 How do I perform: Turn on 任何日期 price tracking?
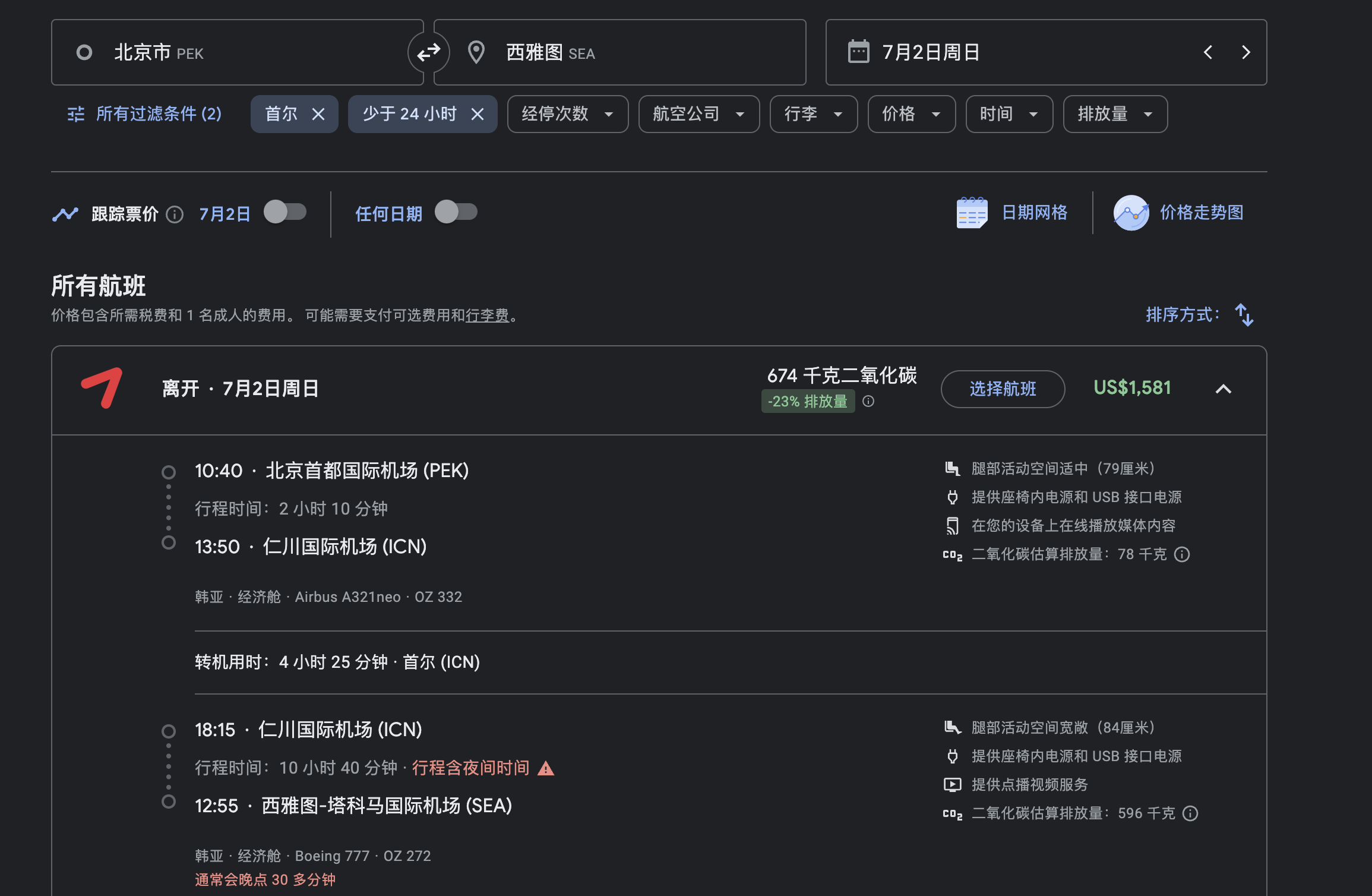[x=456, y=212]
